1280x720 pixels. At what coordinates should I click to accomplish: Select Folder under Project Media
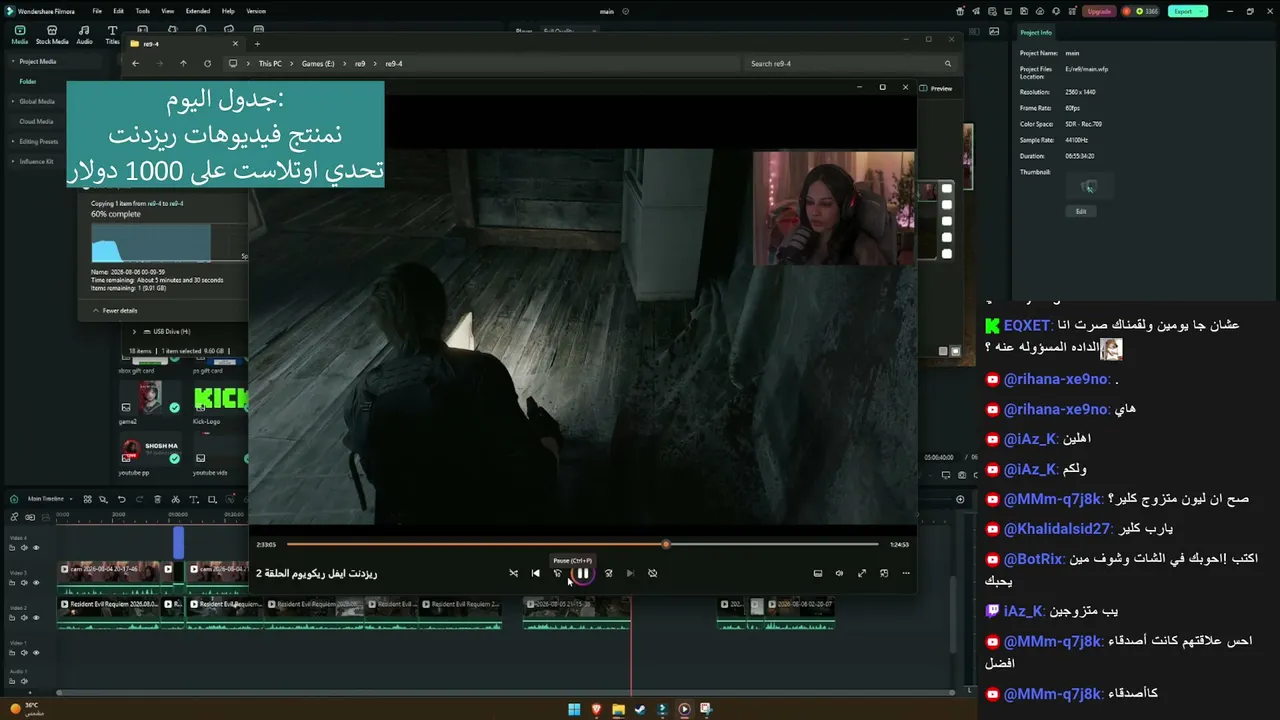(x=28, y=81)
